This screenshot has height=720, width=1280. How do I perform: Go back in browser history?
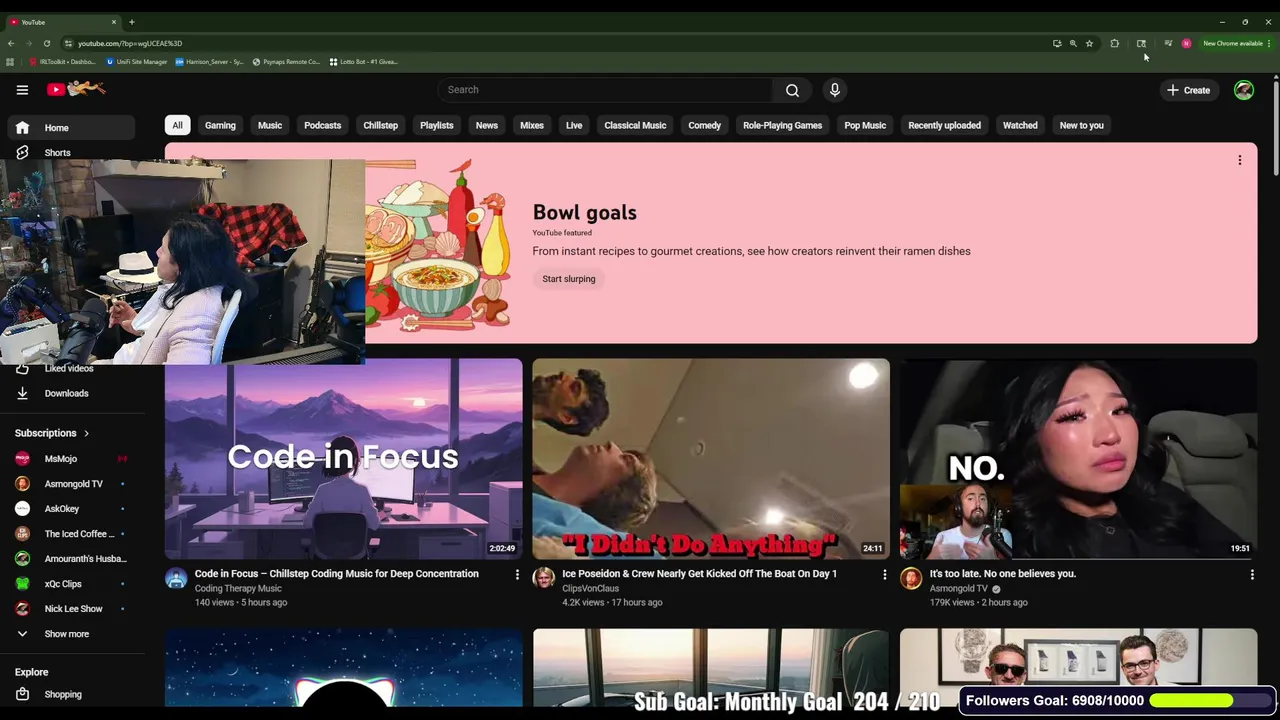(10, 43)
